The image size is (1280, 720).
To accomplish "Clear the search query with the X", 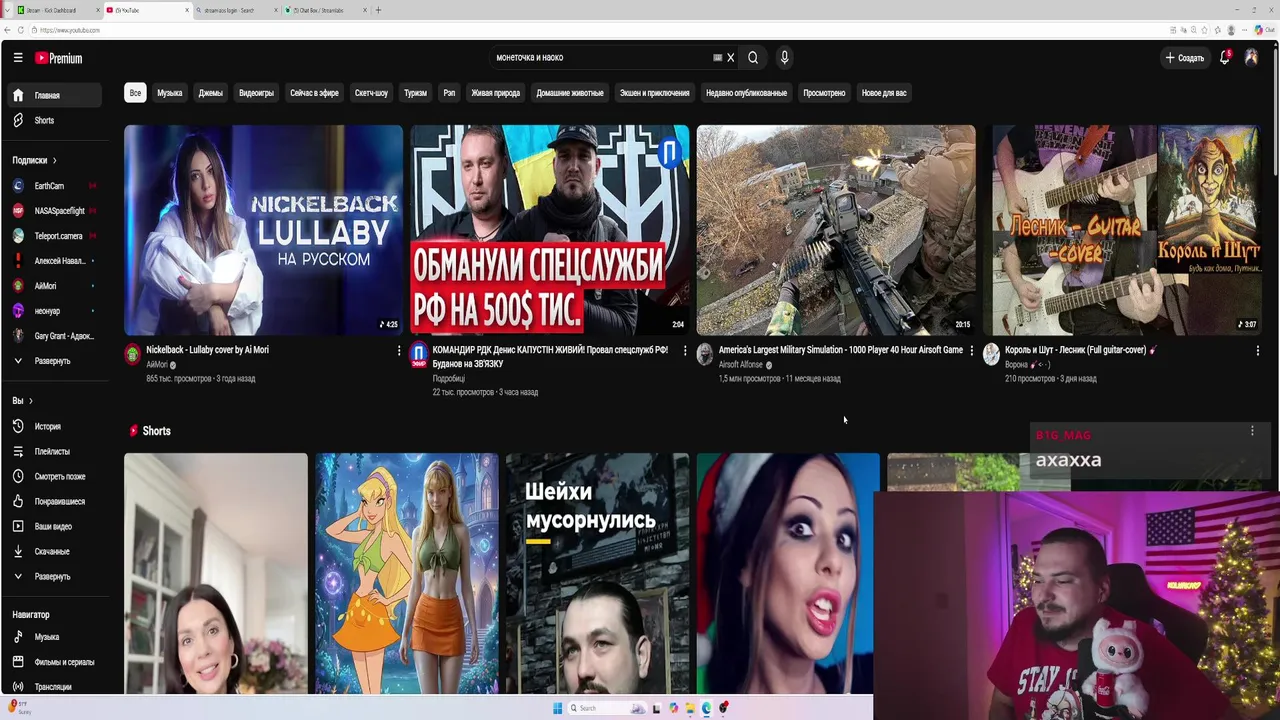I will click(730, 58).
